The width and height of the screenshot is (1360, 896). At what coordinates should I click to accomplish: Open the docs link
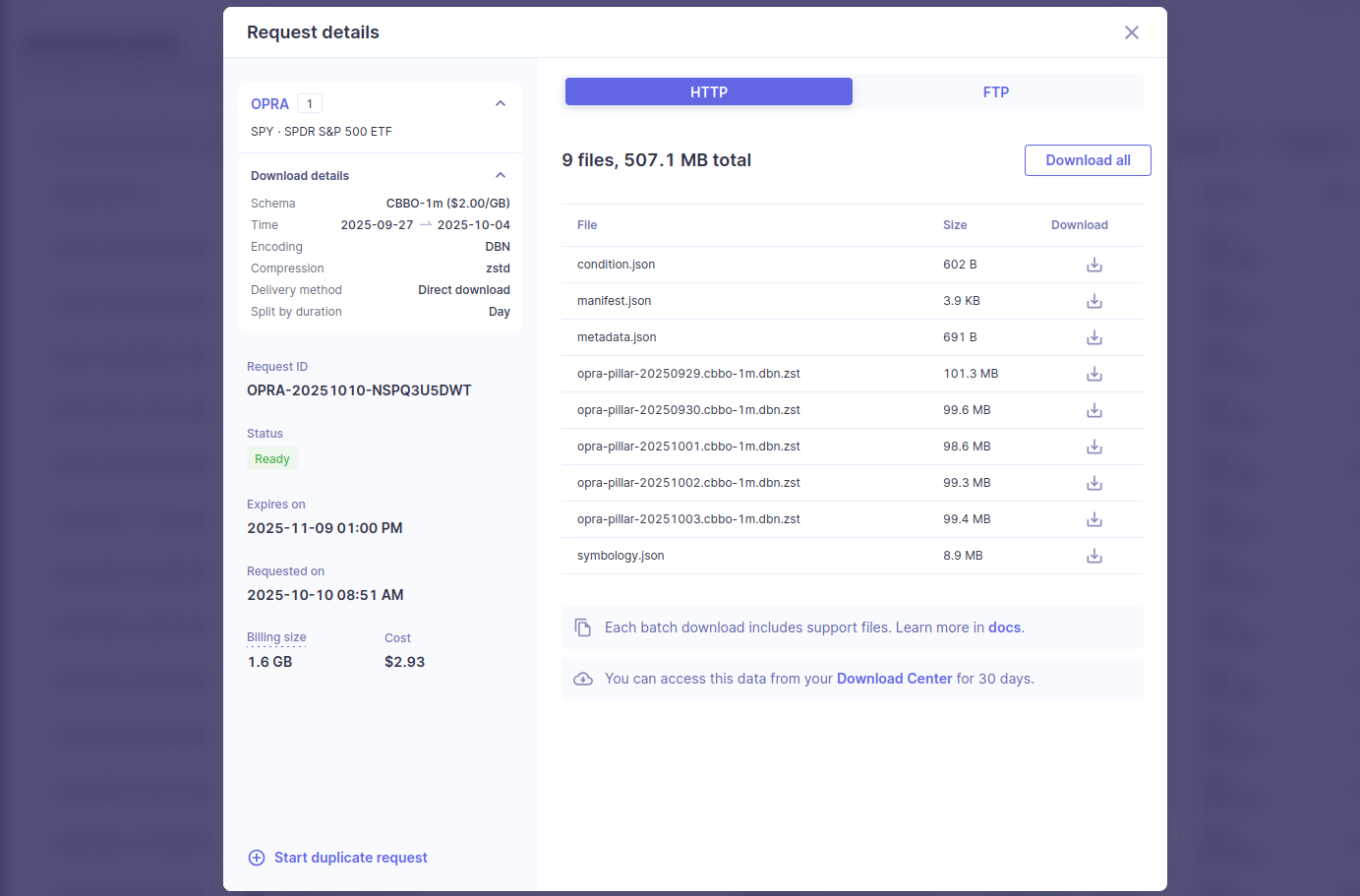pos(1004,627)
